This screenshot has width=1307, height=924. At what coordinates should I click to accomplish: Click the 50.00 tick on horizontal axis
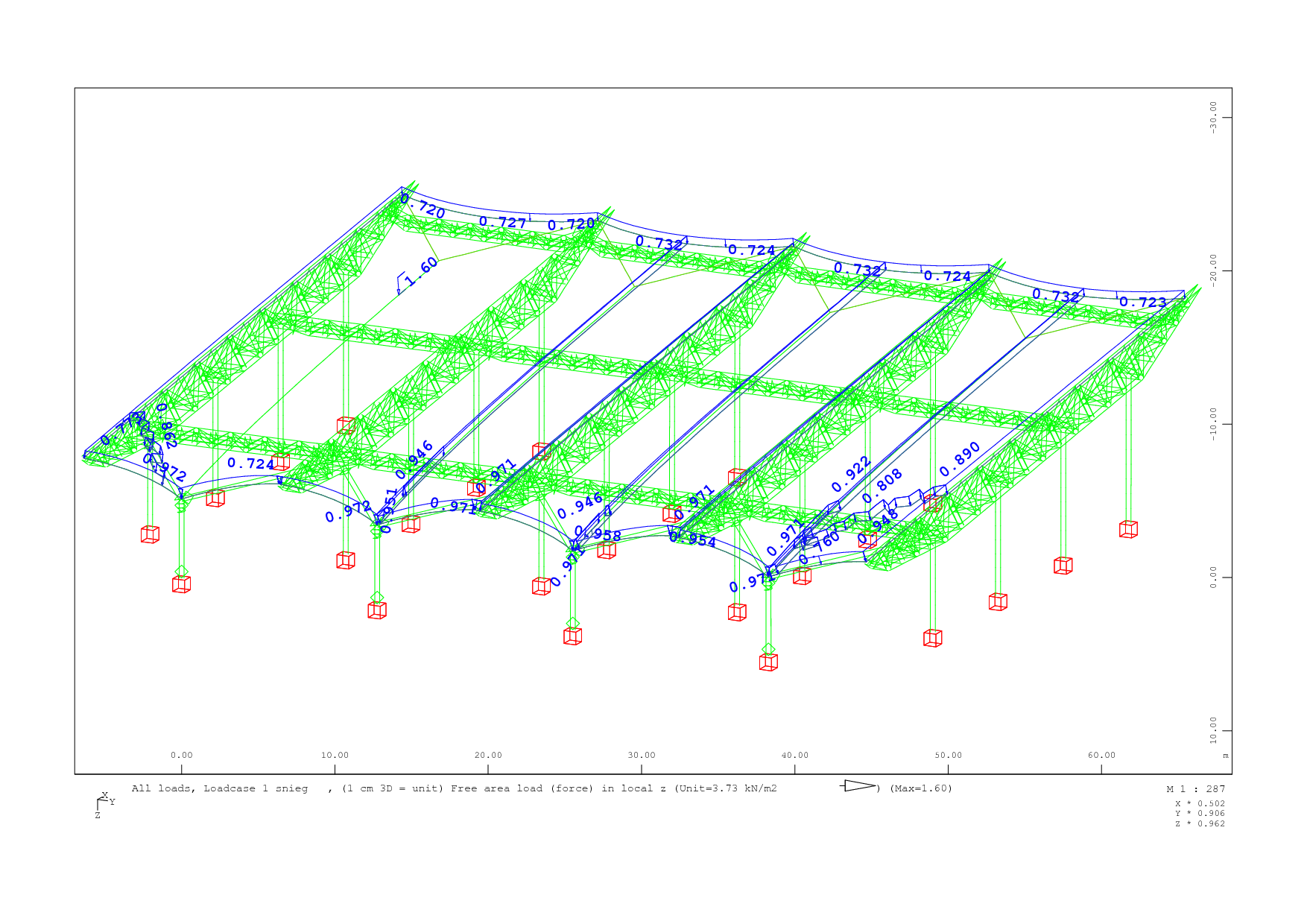pos(949,755)
